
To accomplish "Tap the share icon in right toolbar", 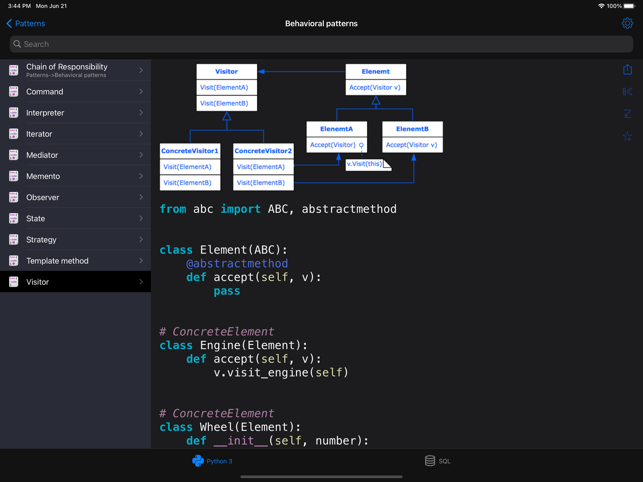I will point(627,69).
